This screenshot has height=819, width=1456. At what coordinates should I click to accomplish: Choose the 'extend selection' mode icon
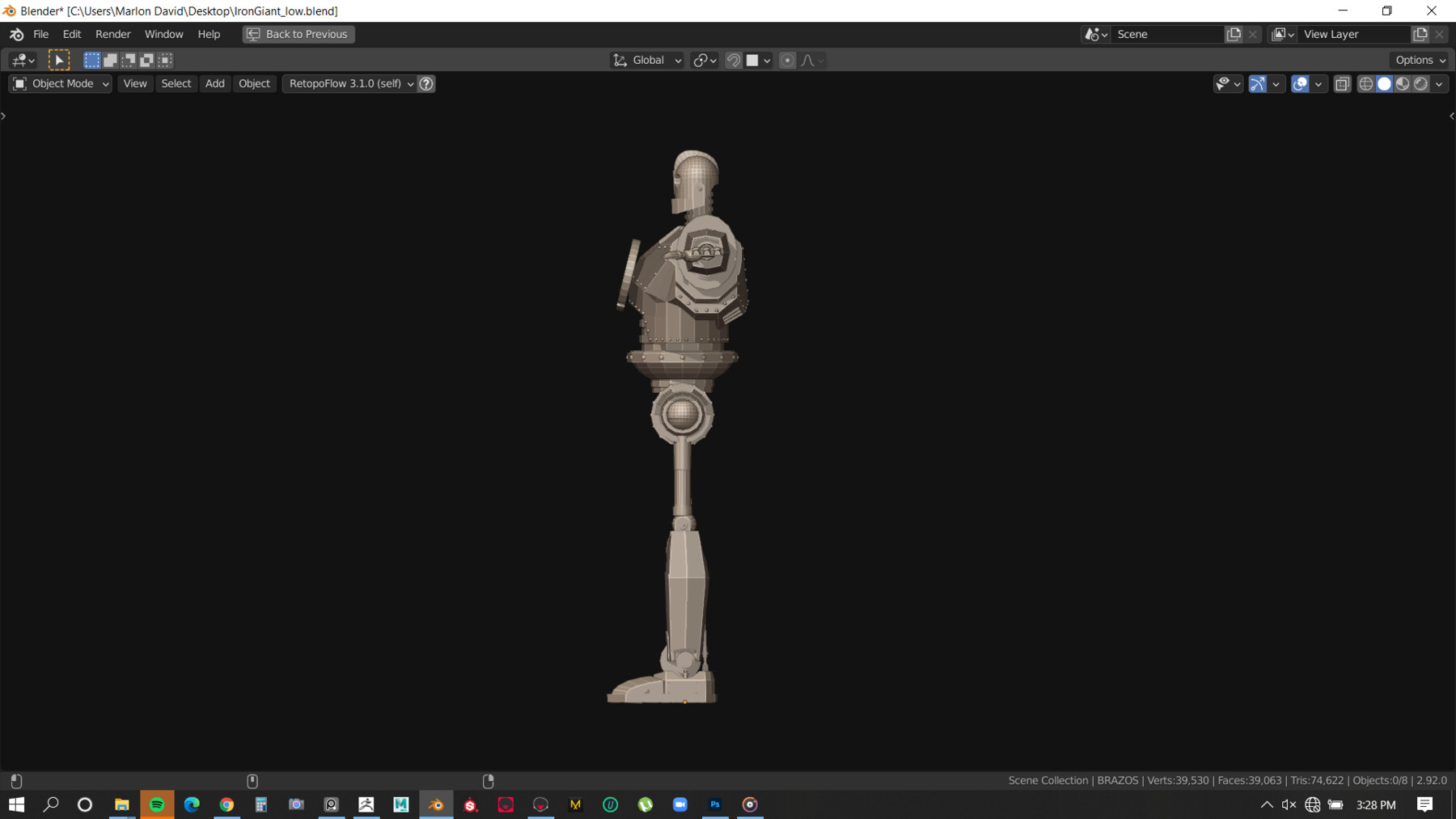click(x=110, y=60)
